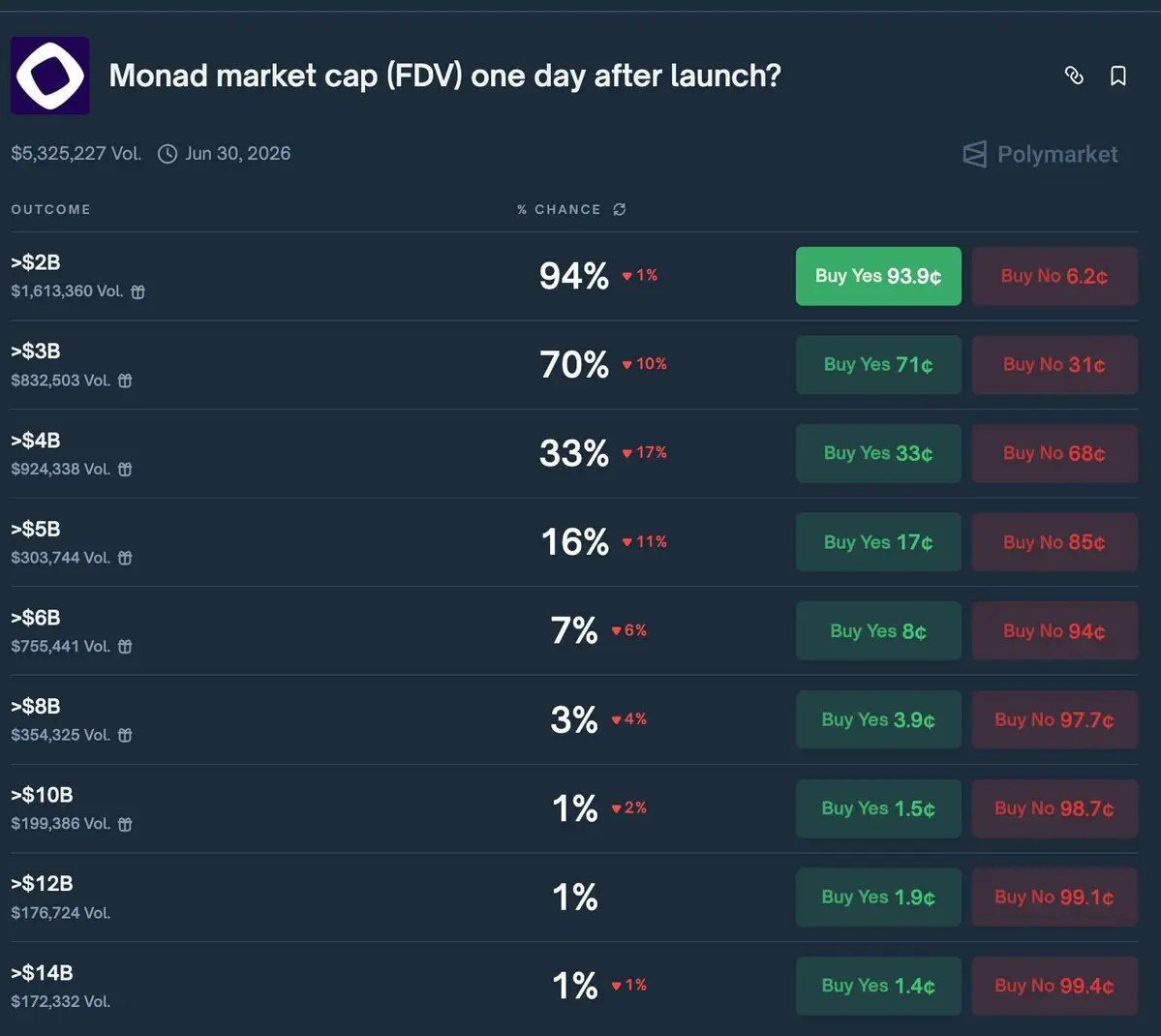Click the refresh icon beside % Chance
The image size is (1161, 1036).
pos(620,209)
